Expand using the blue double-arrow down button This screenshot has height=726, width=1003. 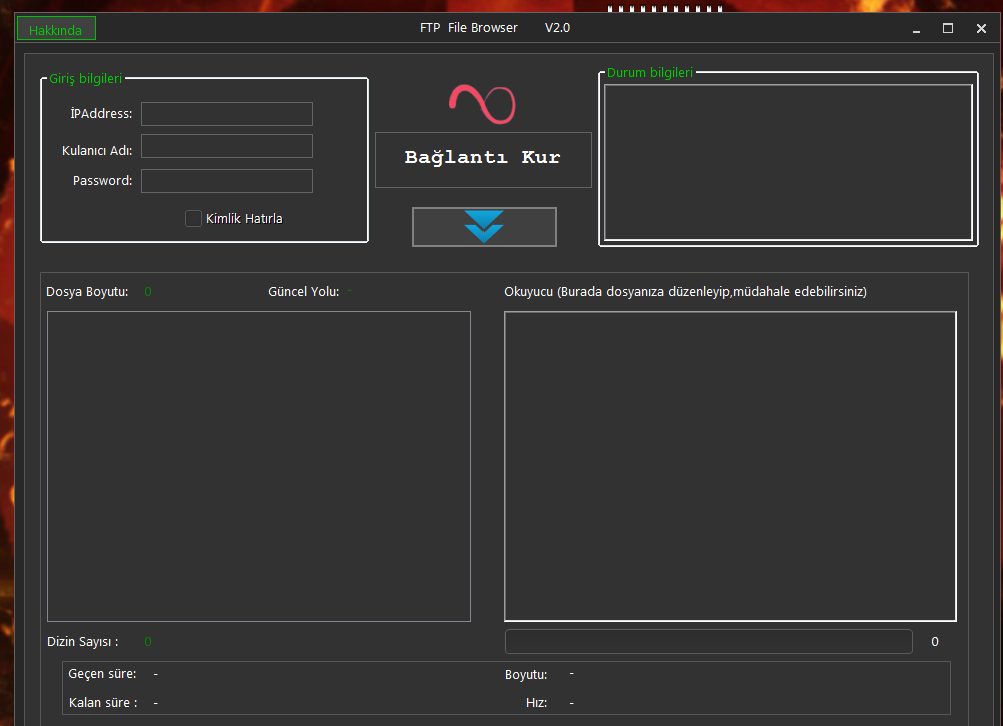point(484,227)
